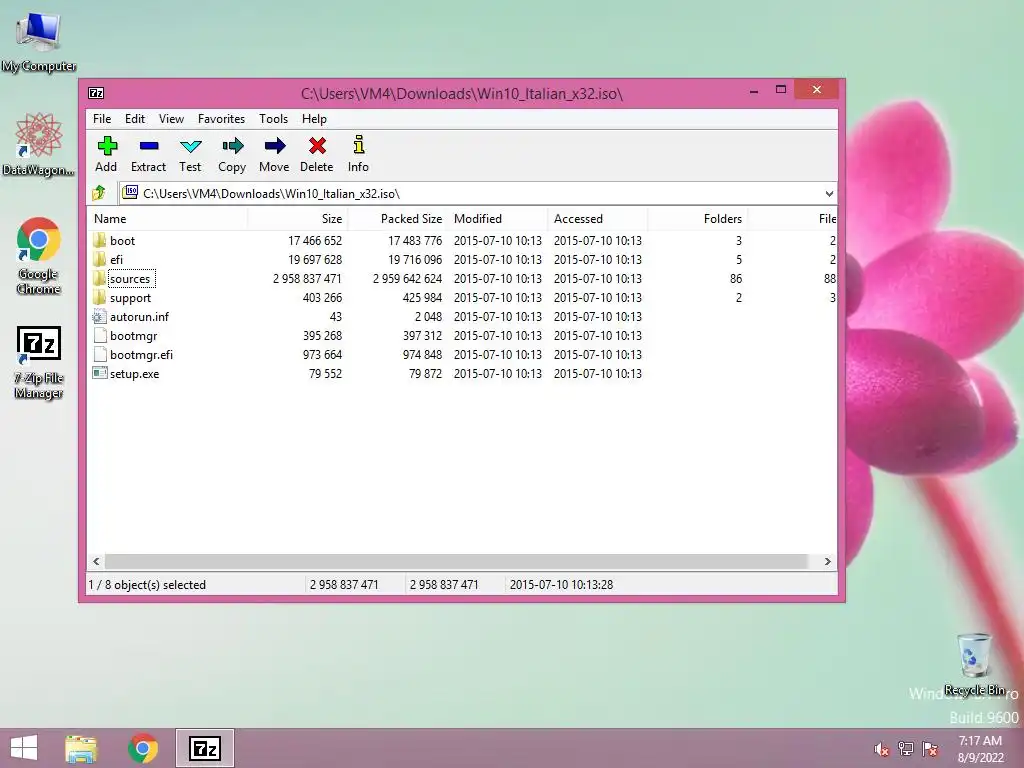
Task: Expand the address path dropdown
Action: 829,193
